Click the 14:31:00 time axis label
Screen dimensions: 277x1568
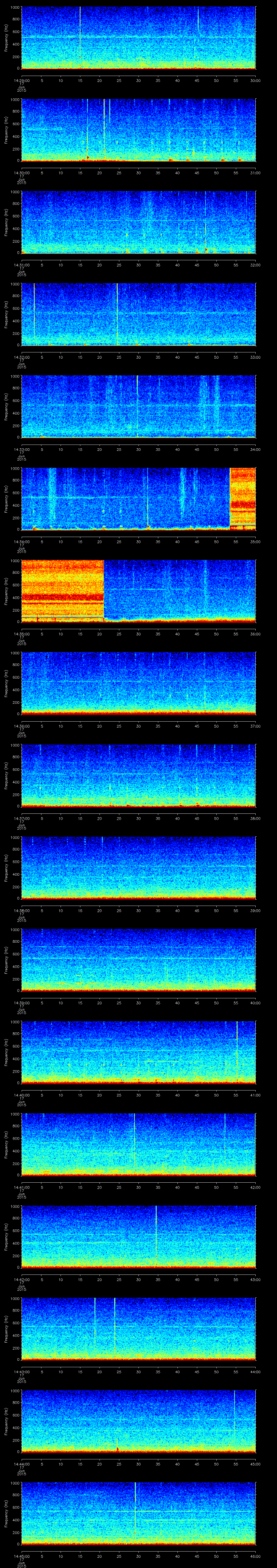(x=21, y=265)
